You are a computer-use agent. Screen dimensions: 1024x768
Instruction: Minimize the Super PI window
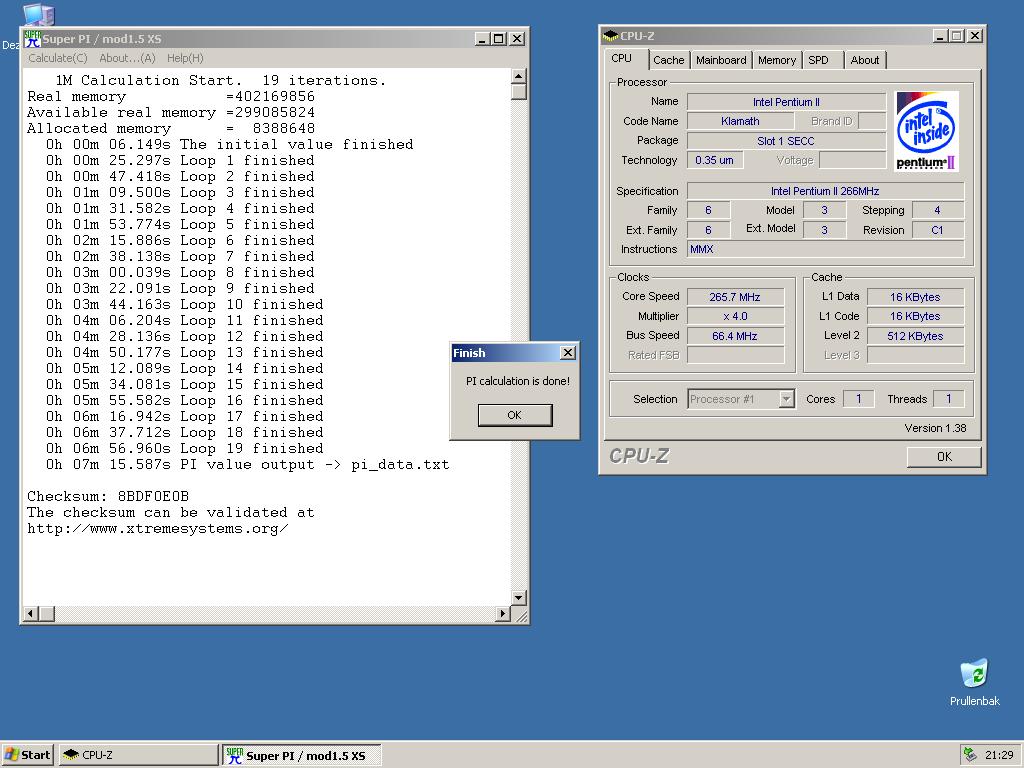pos(482,39)
